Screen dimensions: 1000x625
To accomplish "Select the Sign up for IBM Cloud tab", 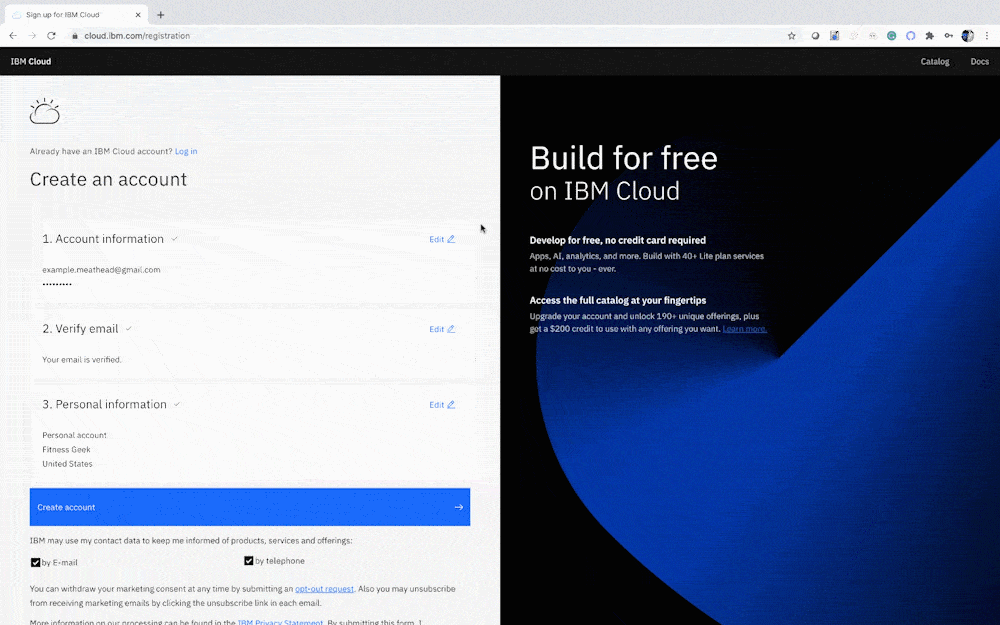I will tap(77, 15).
